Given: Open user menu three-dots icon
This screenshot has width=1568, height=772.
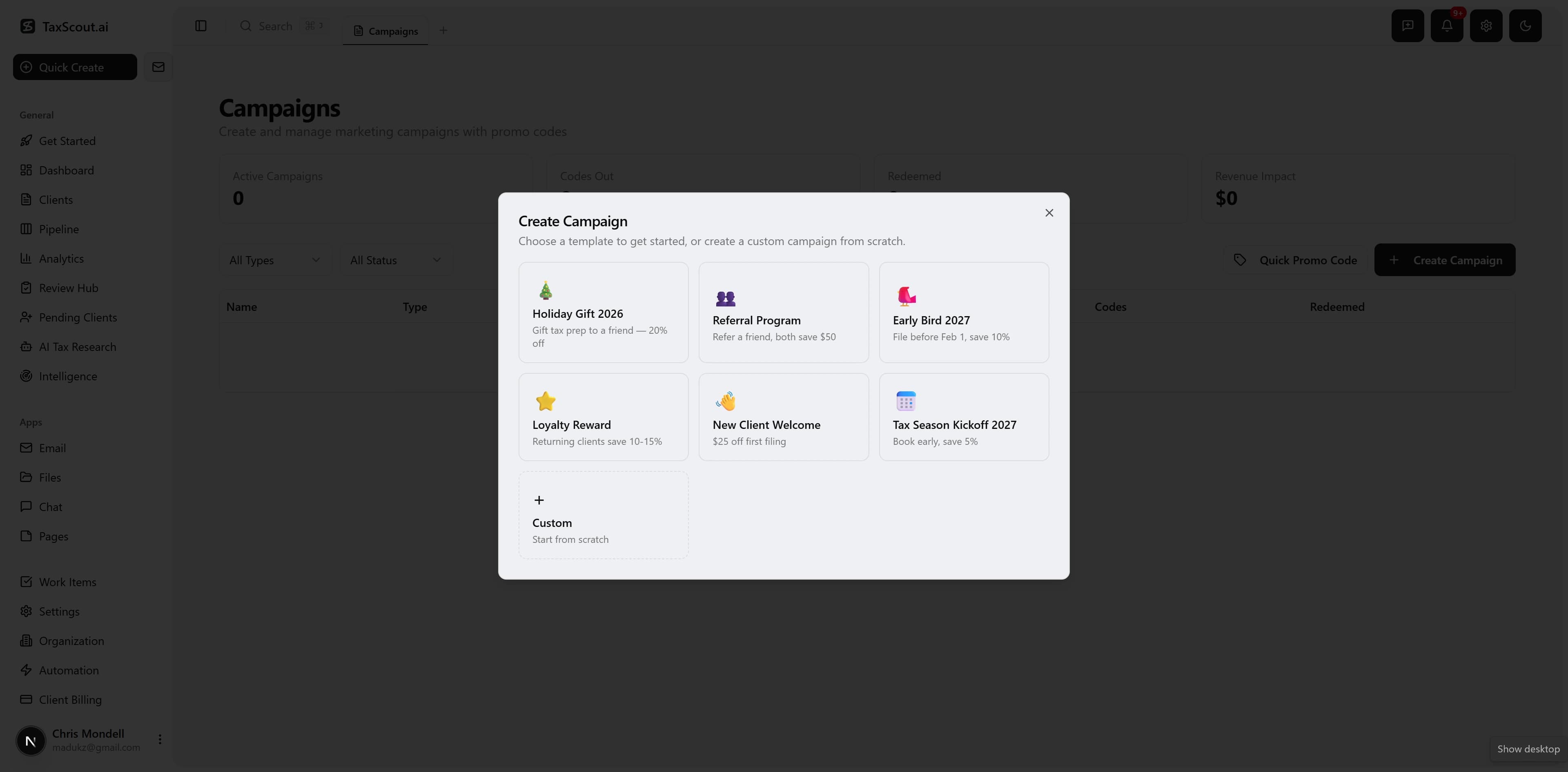Looking at the screenshot, I should (160, 739).
